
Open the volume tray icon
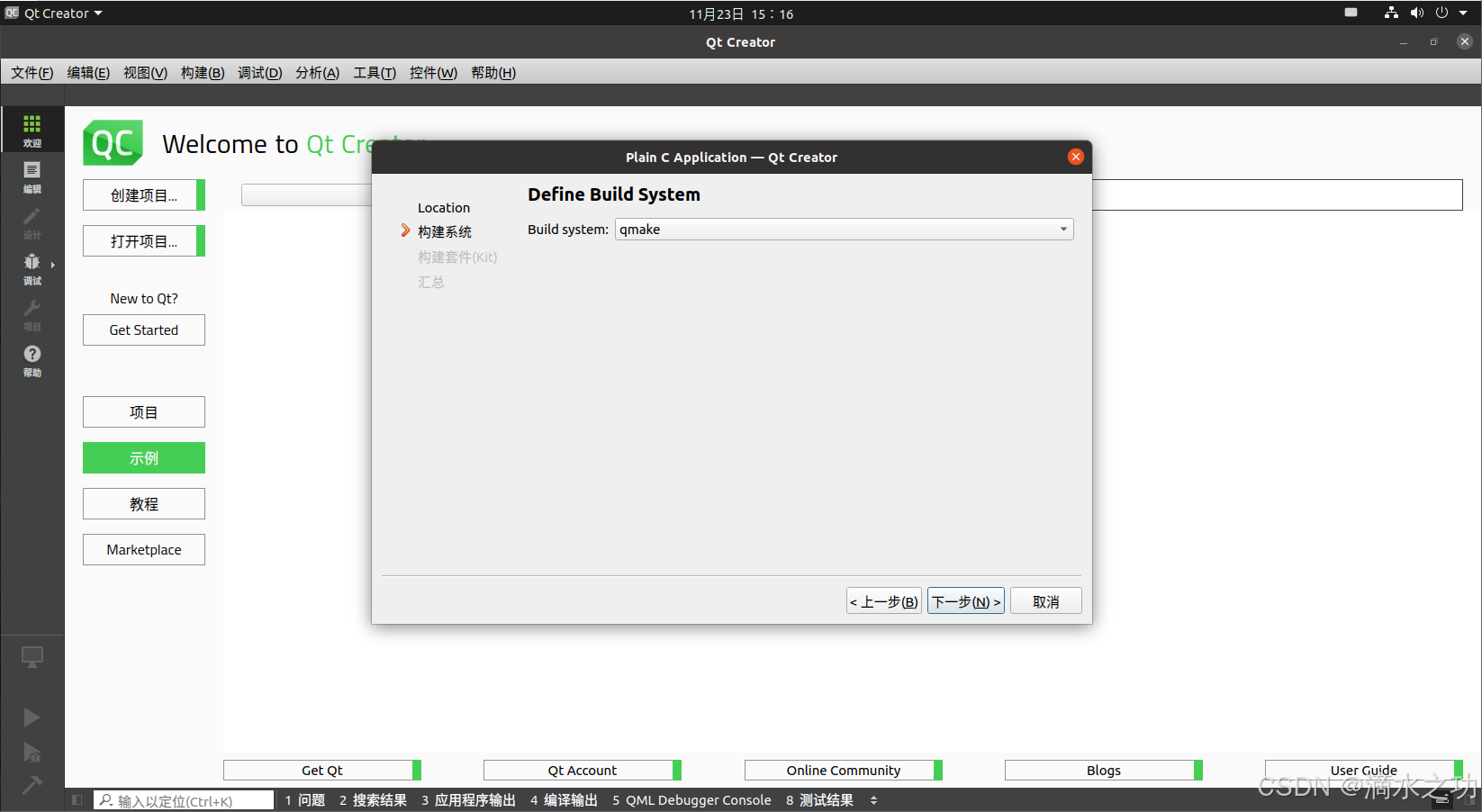click(x=1416, y=13)
